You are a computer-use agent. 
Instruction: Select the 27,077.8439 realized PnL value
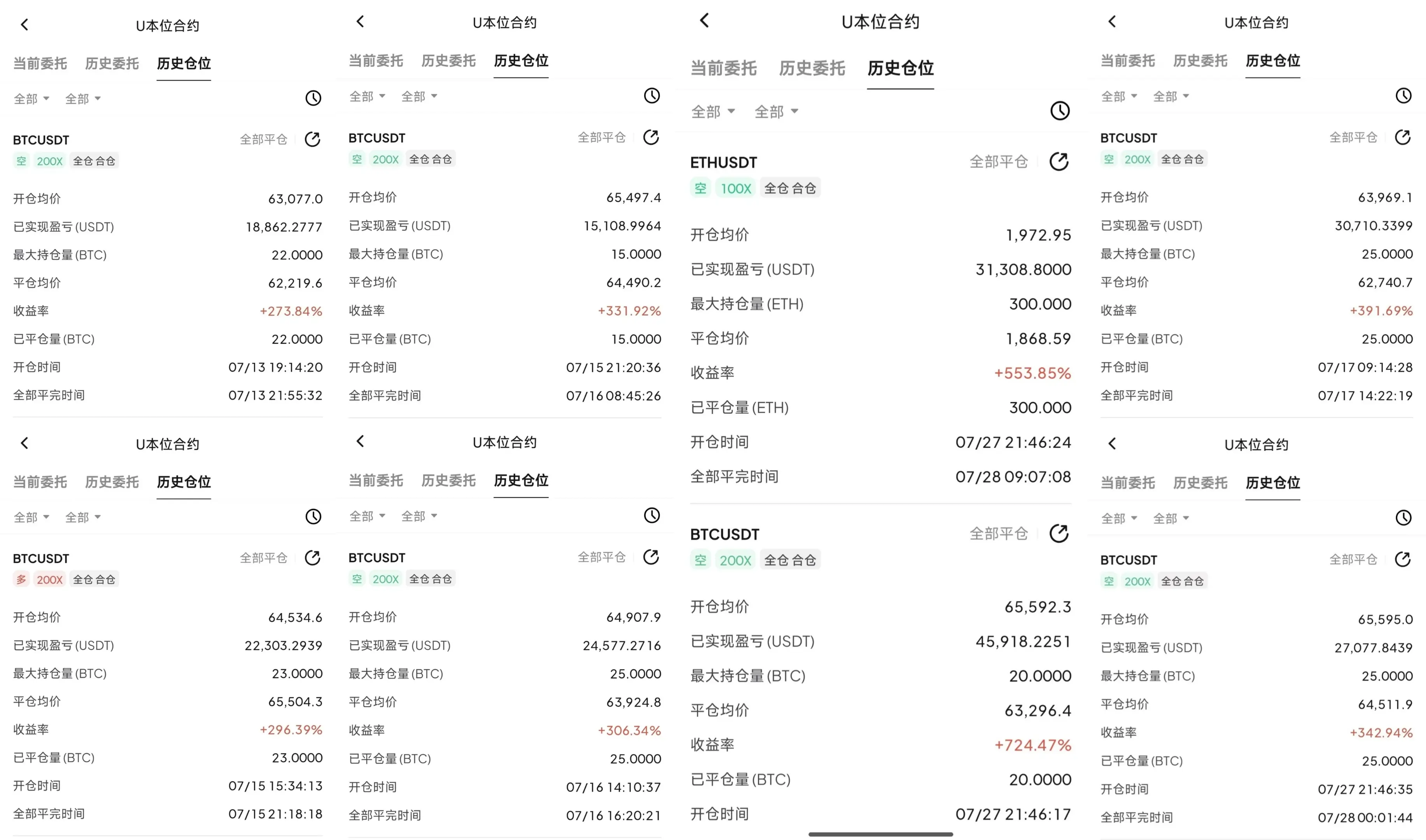[x=1374, y=647]
